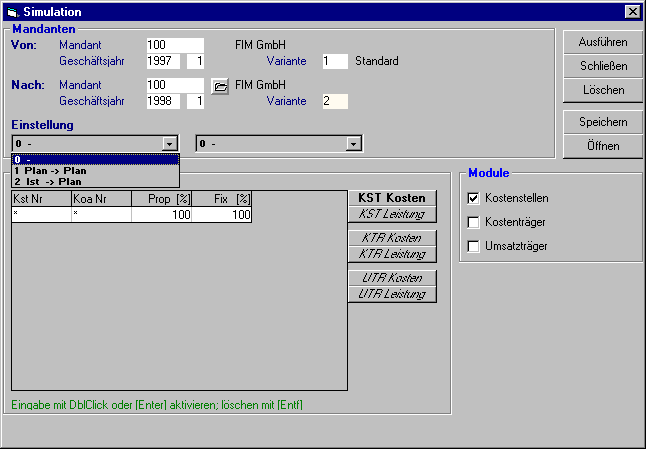Click the Prop [%] column header
The image size is (646, 449).
162,199
